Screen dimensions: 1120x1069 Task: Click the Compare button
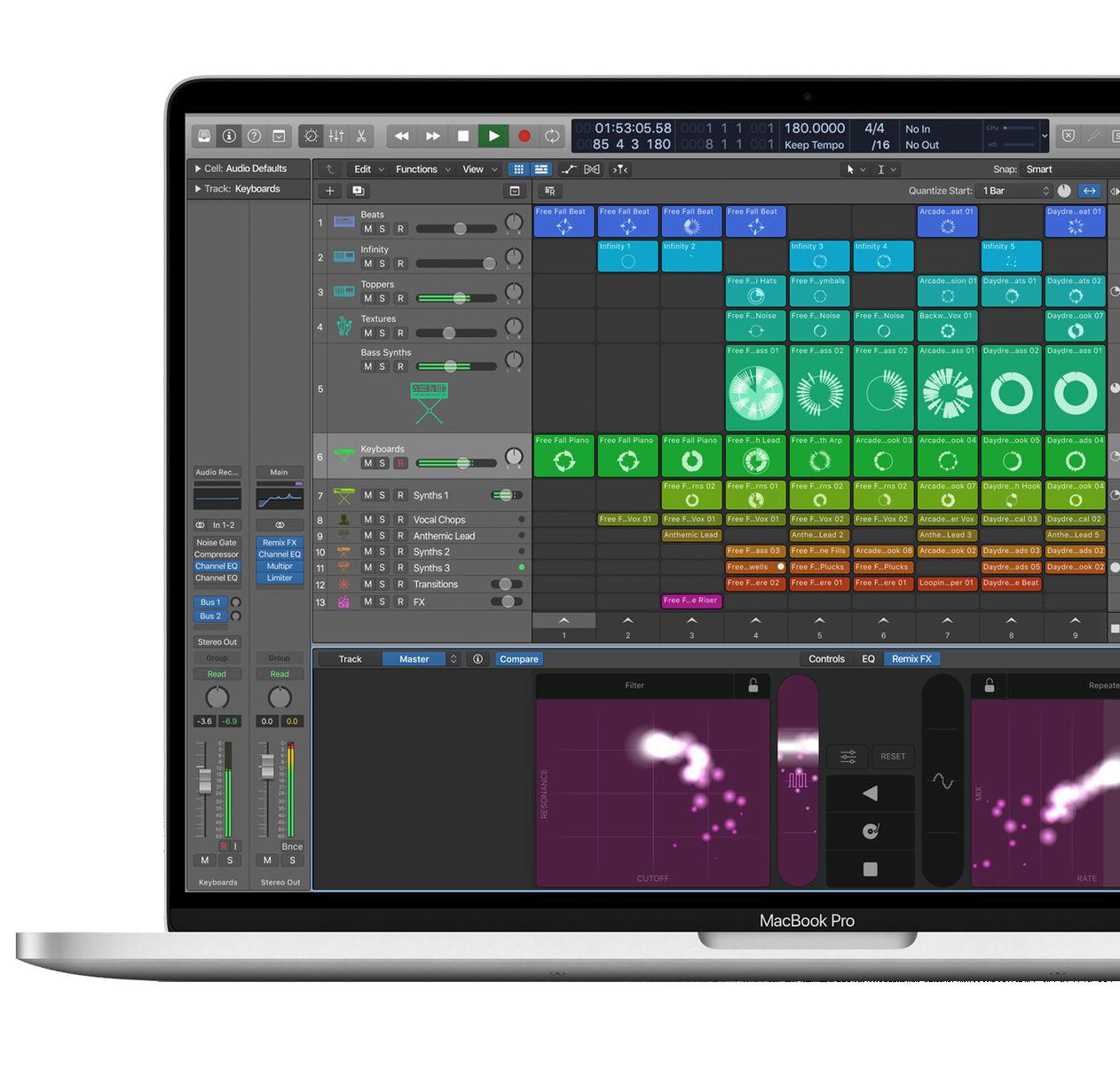tap(518, 659)
